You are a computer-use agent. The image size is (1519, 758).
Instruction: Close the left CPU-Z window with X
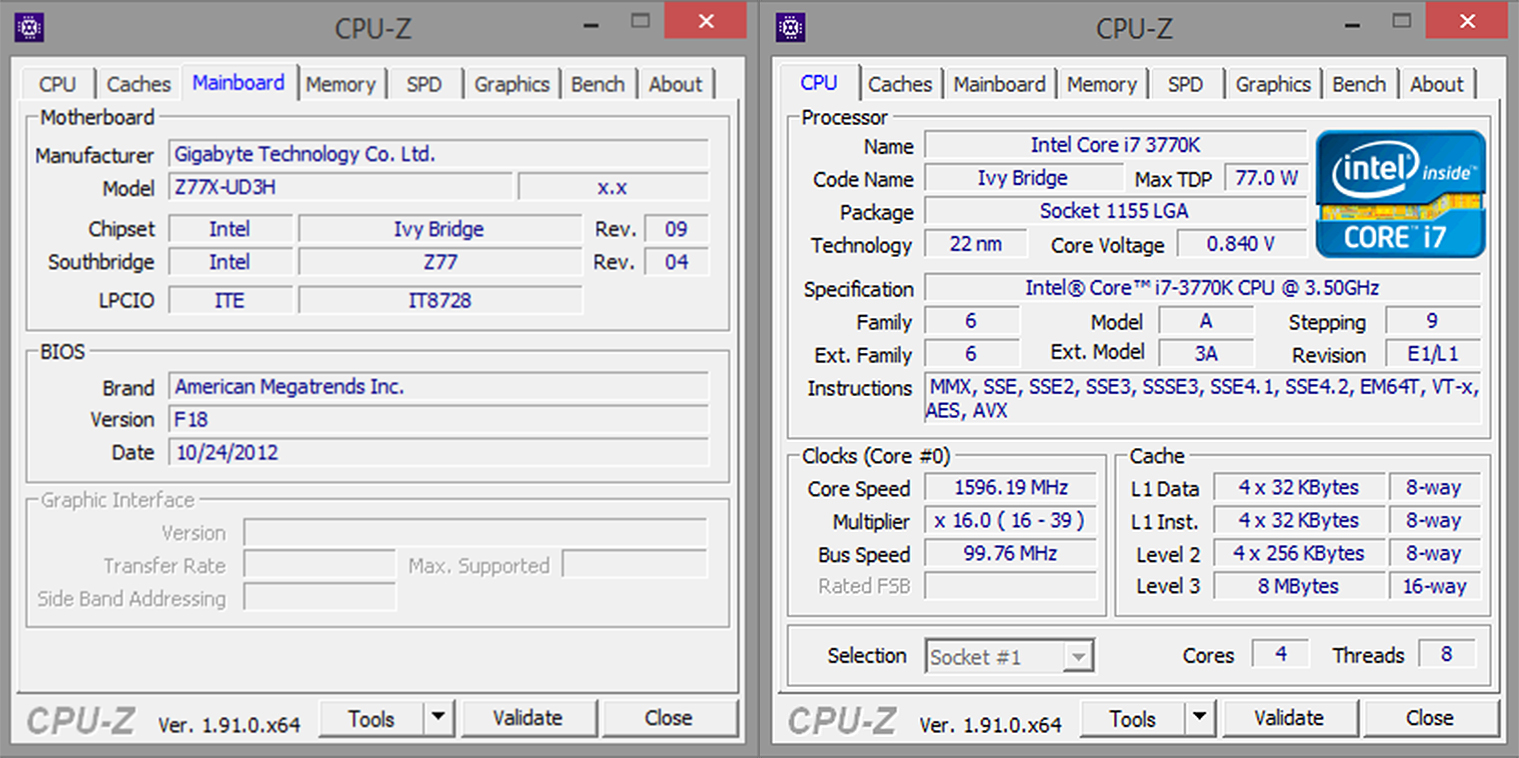[x=705, y=20]
